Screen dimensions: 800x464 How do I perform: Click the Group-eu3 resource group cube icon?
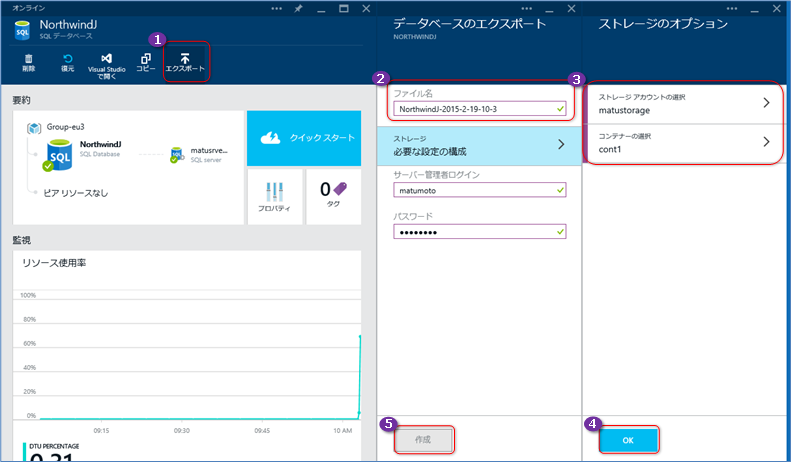(x=34, y=128)
